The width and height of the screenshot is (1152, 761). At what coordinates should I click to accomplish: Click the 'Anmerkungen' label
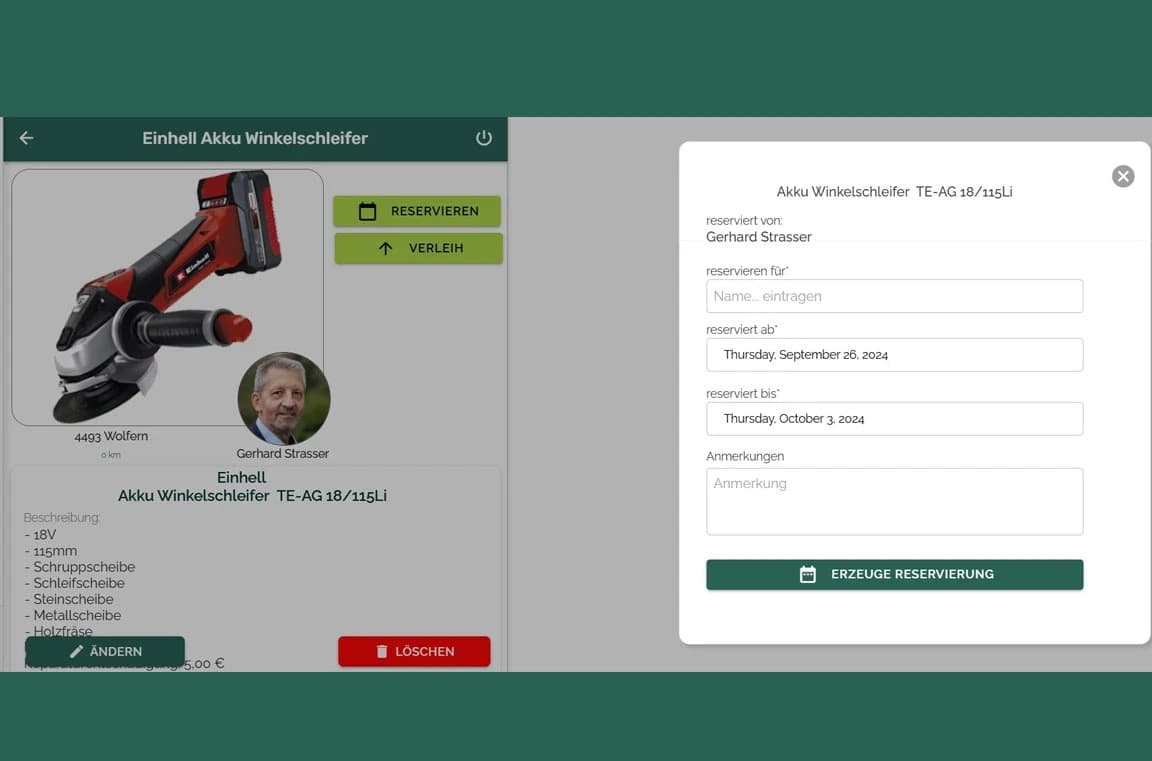[745, 456]
